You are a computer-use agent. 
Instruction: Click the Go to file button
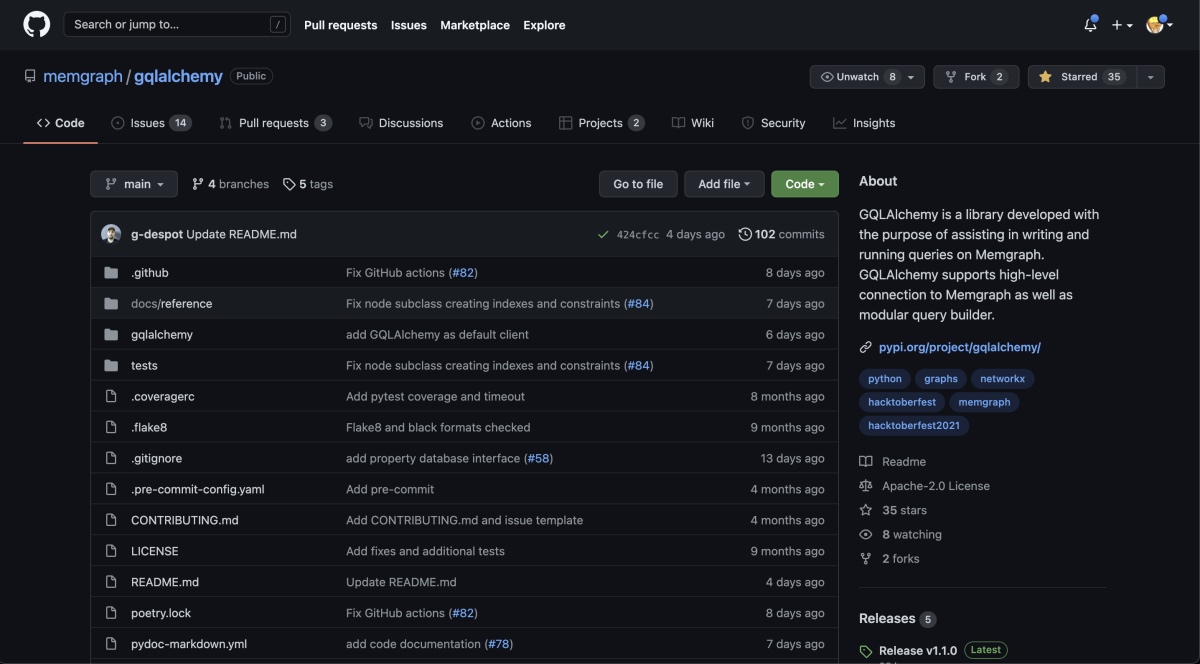point(638,184)
